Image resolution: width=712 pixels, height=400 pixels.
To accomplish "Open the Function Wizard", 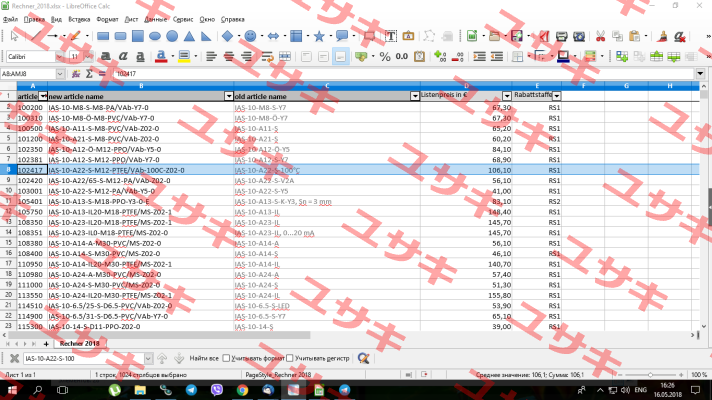I will click(x=76, y=74).
